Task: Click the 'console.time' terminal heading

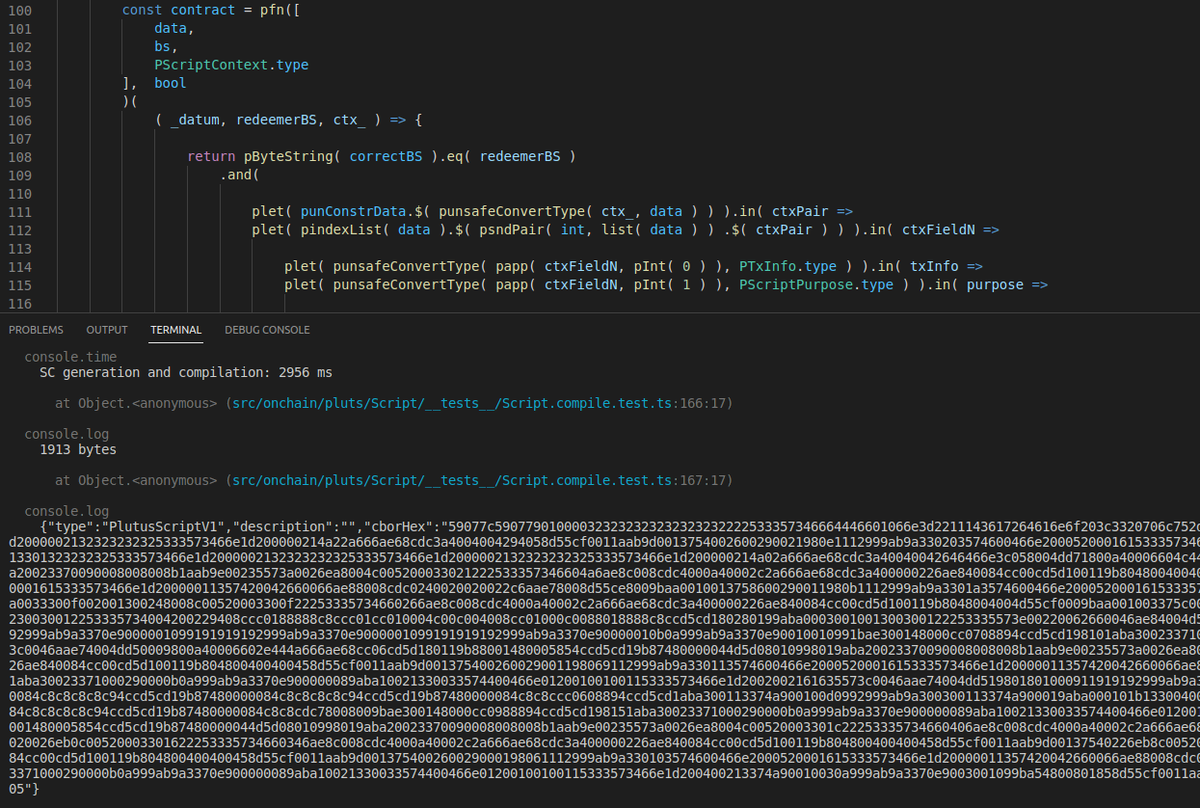Action: pyautogui.click(x=71, y=357)
